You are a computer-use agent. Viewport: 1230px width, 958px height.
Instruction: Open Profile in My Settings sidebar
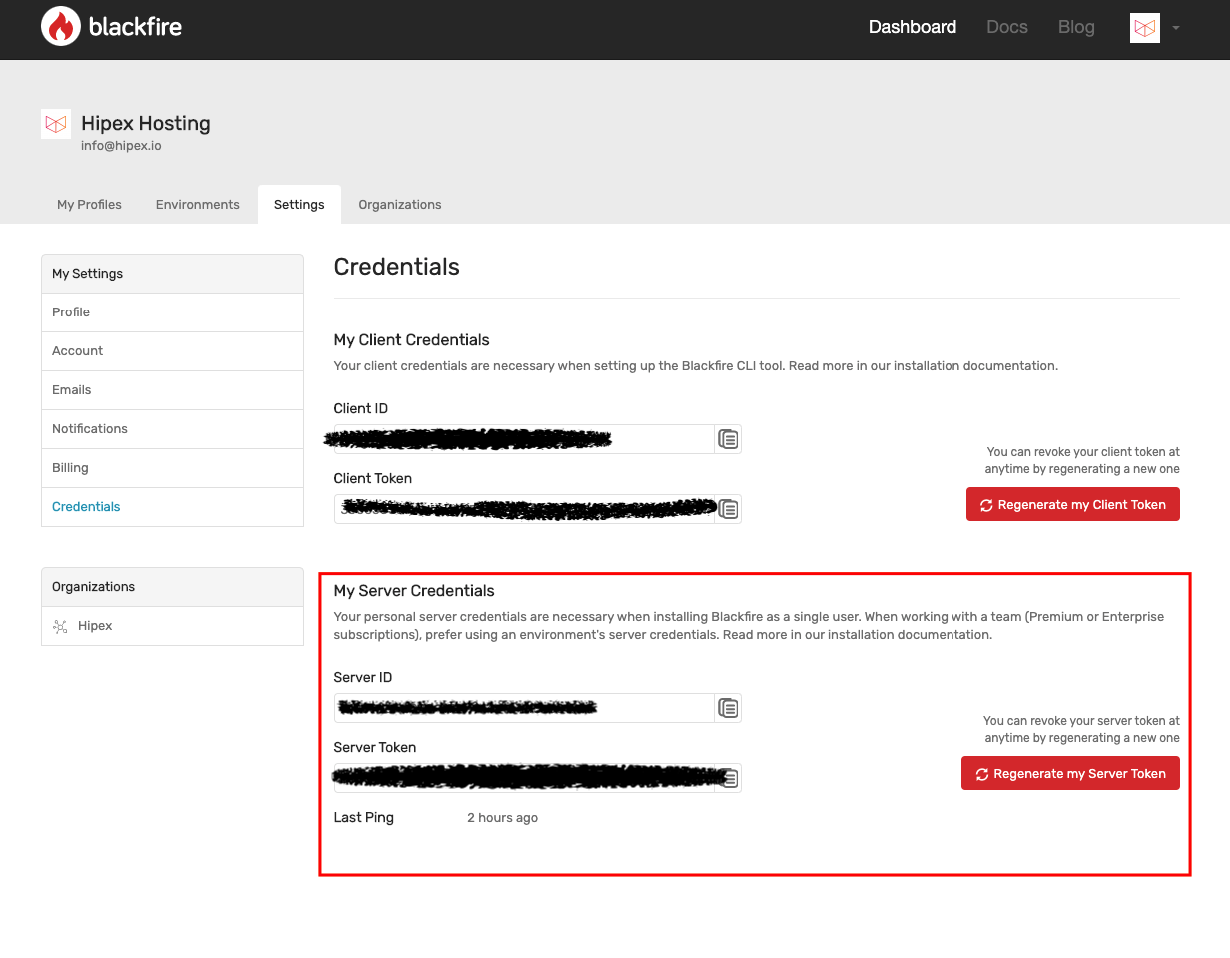pyautogui.click(x=172, y=312)
